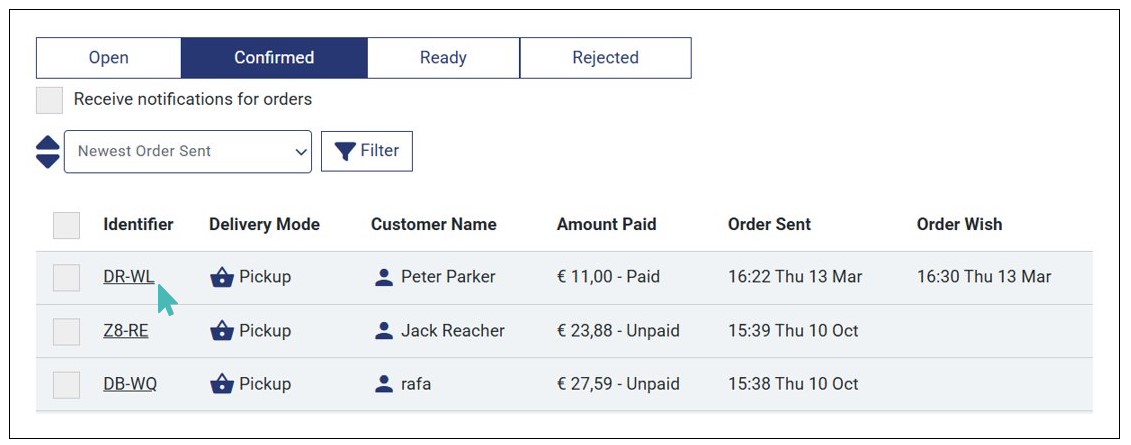Click person icon next to Peter Parker
Image resolution: width=1131 pixels, height=445 pixels.
[x=384, y=278]
